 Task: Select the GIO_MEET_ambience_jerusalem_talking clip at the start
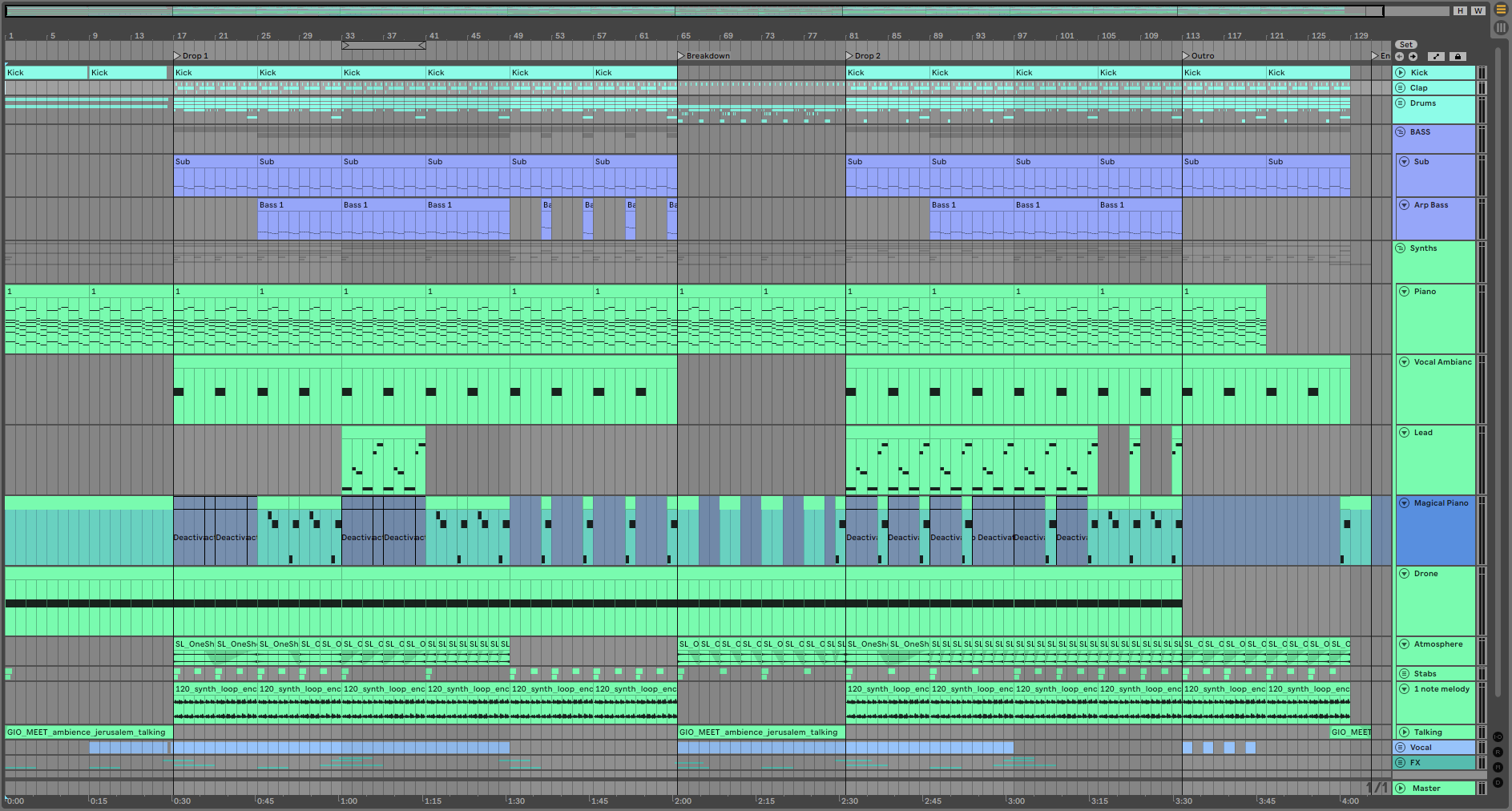[x=89, y=732]
